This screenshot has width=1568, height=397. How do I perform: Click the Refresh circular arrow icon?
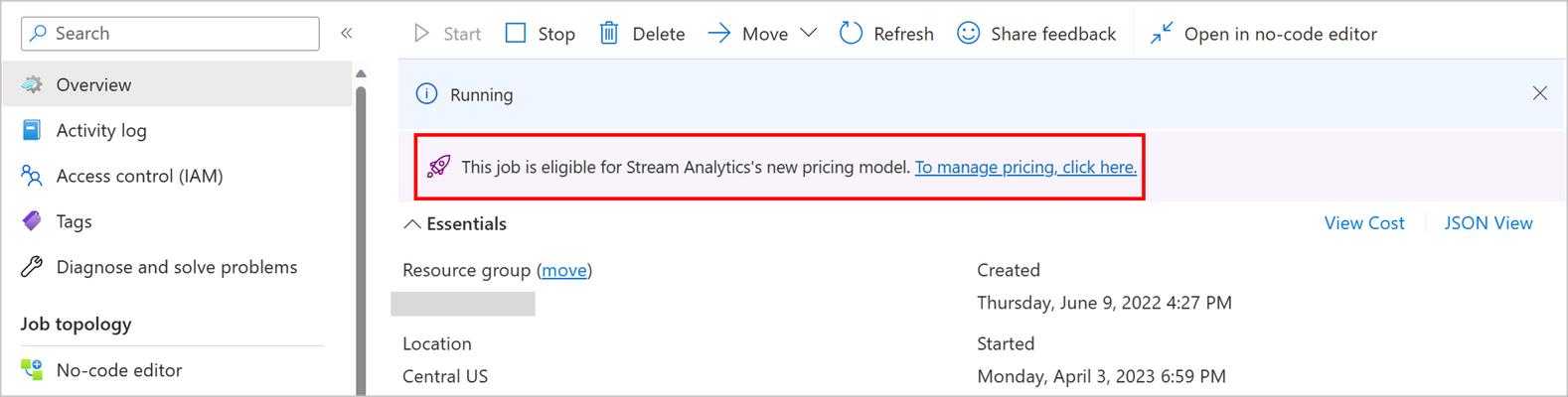[x=851, y=33]
